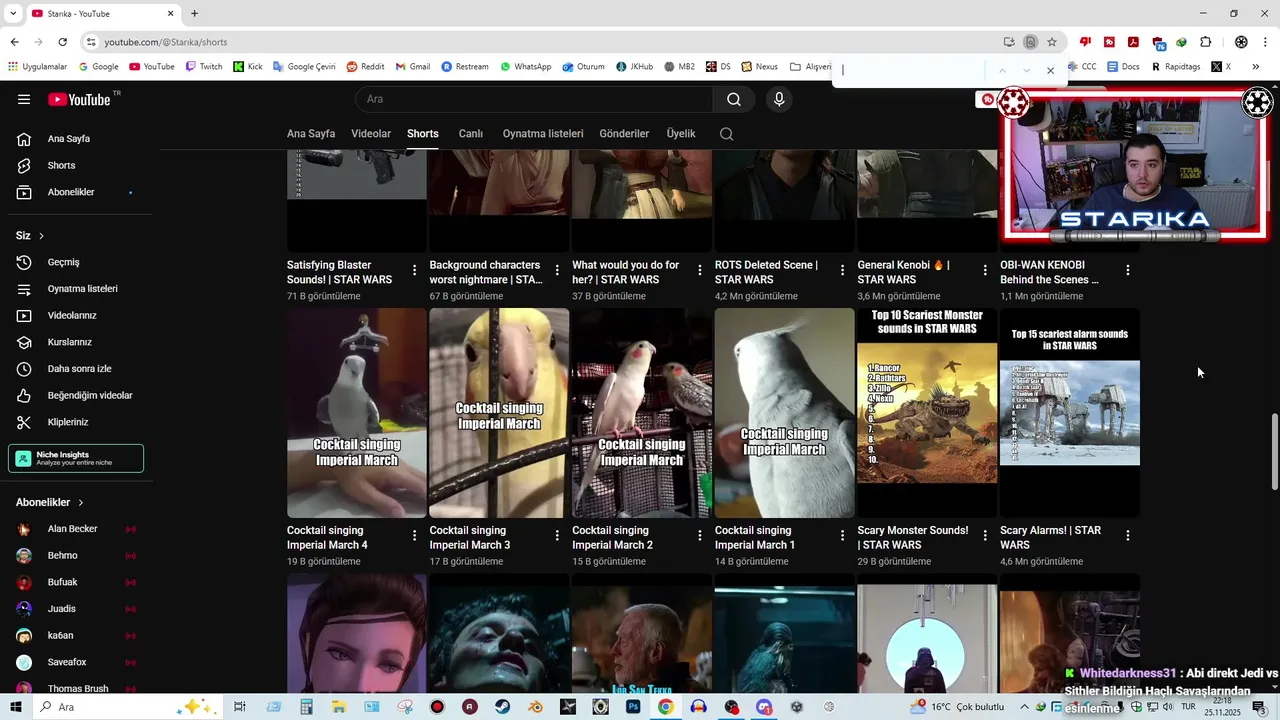This screenshot has width=1280, height=720.
Task: Switch to the Ana Sayfa channel tab
Action: (311, 134)
